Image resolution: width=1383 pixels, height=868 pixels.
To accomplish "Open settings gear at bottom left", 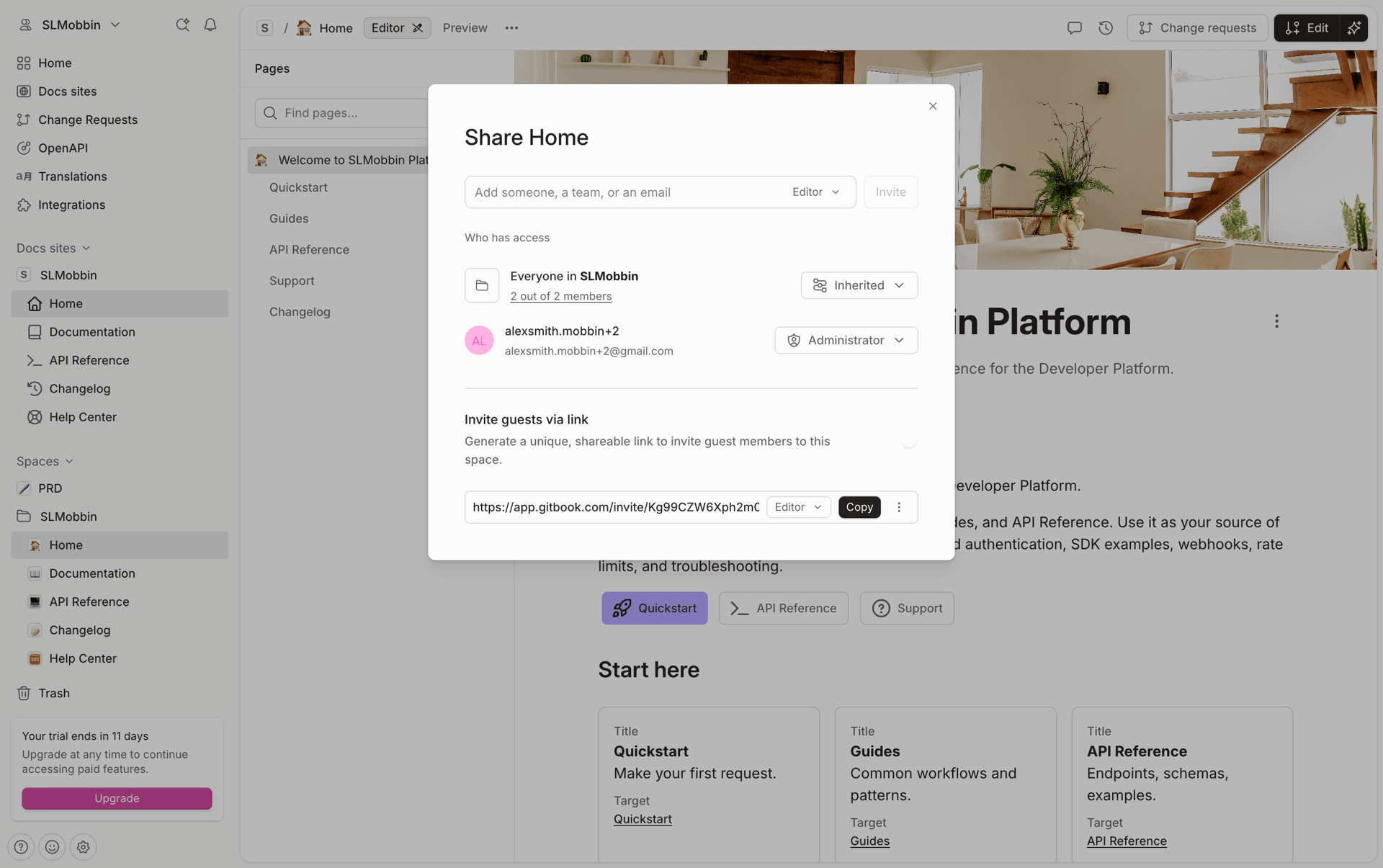I will pos(84,847).
